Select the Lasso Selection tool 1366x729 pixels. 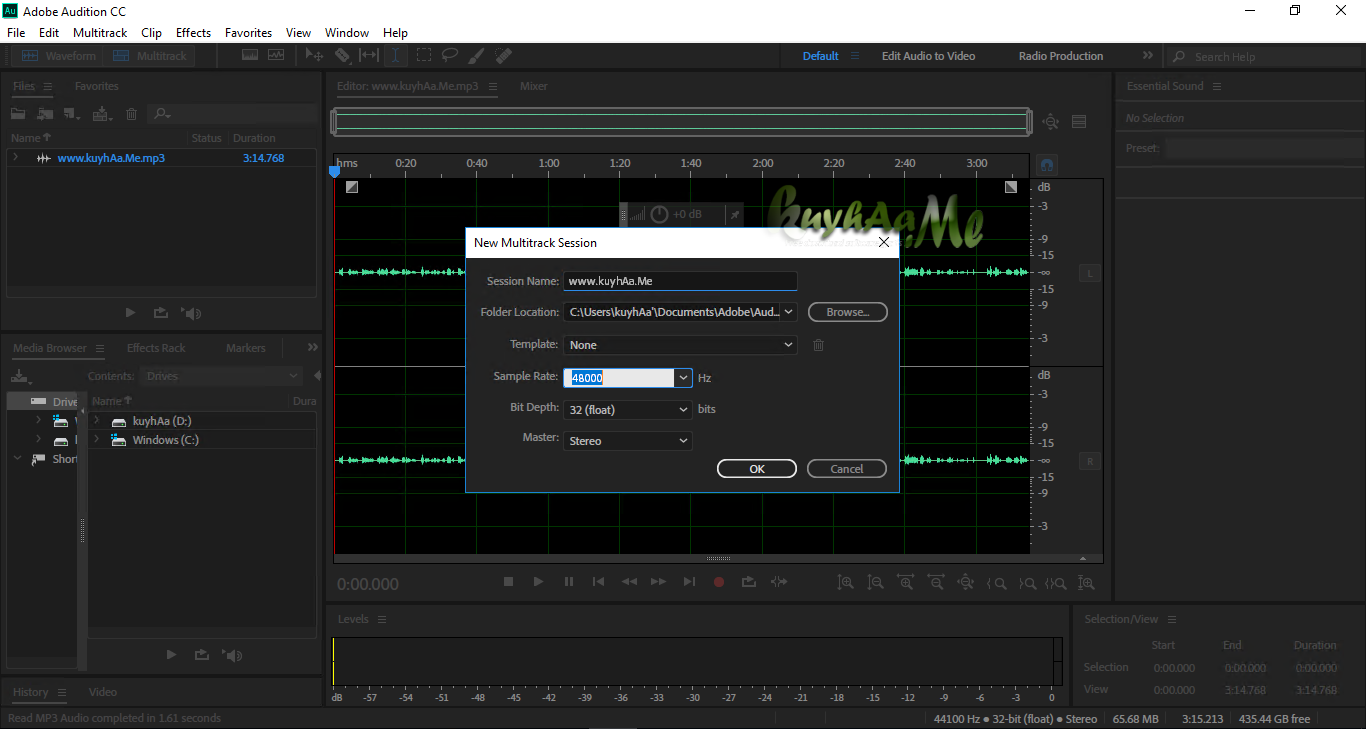(x=450, y=56)
